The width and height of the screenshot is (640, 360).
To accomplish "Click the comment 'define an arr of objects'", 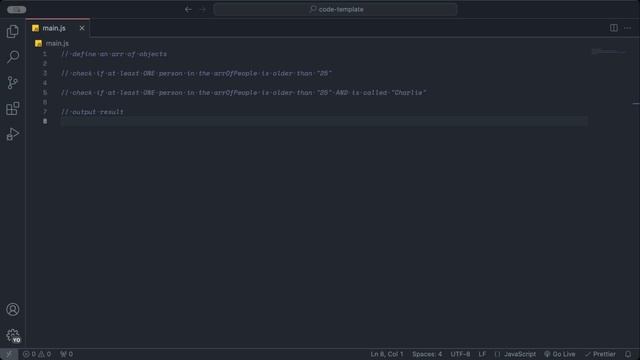I will click(x=114, y=54).
